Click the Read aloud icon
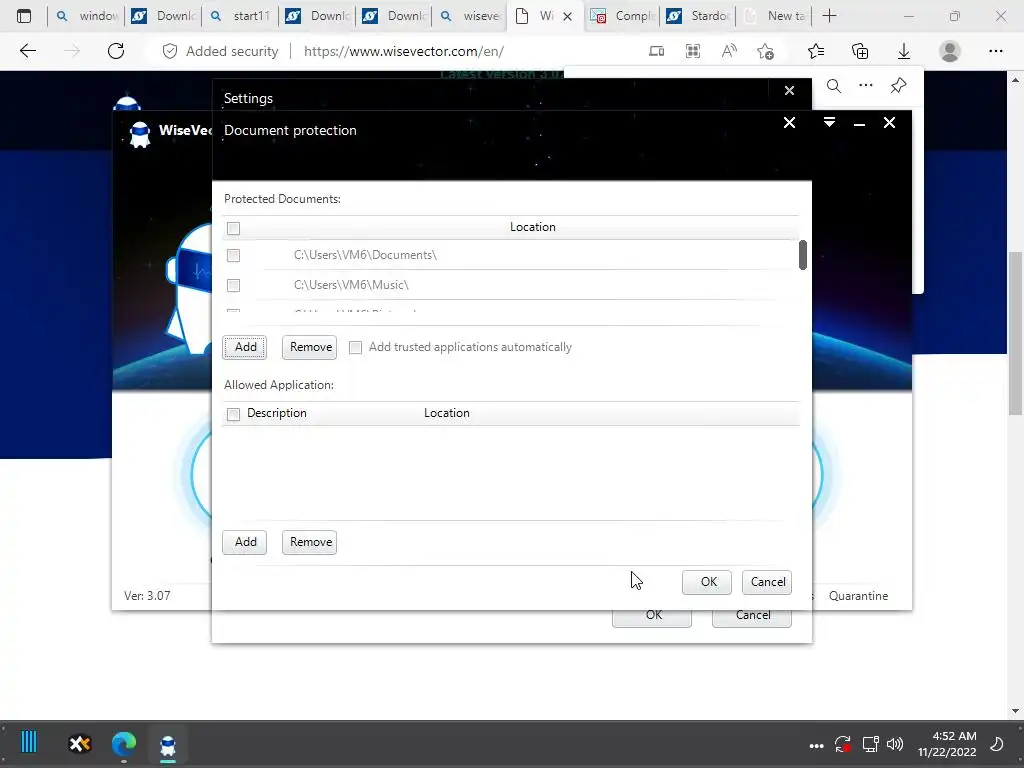Viewport: 1024px width, 768px height. [x=729, y=51]
